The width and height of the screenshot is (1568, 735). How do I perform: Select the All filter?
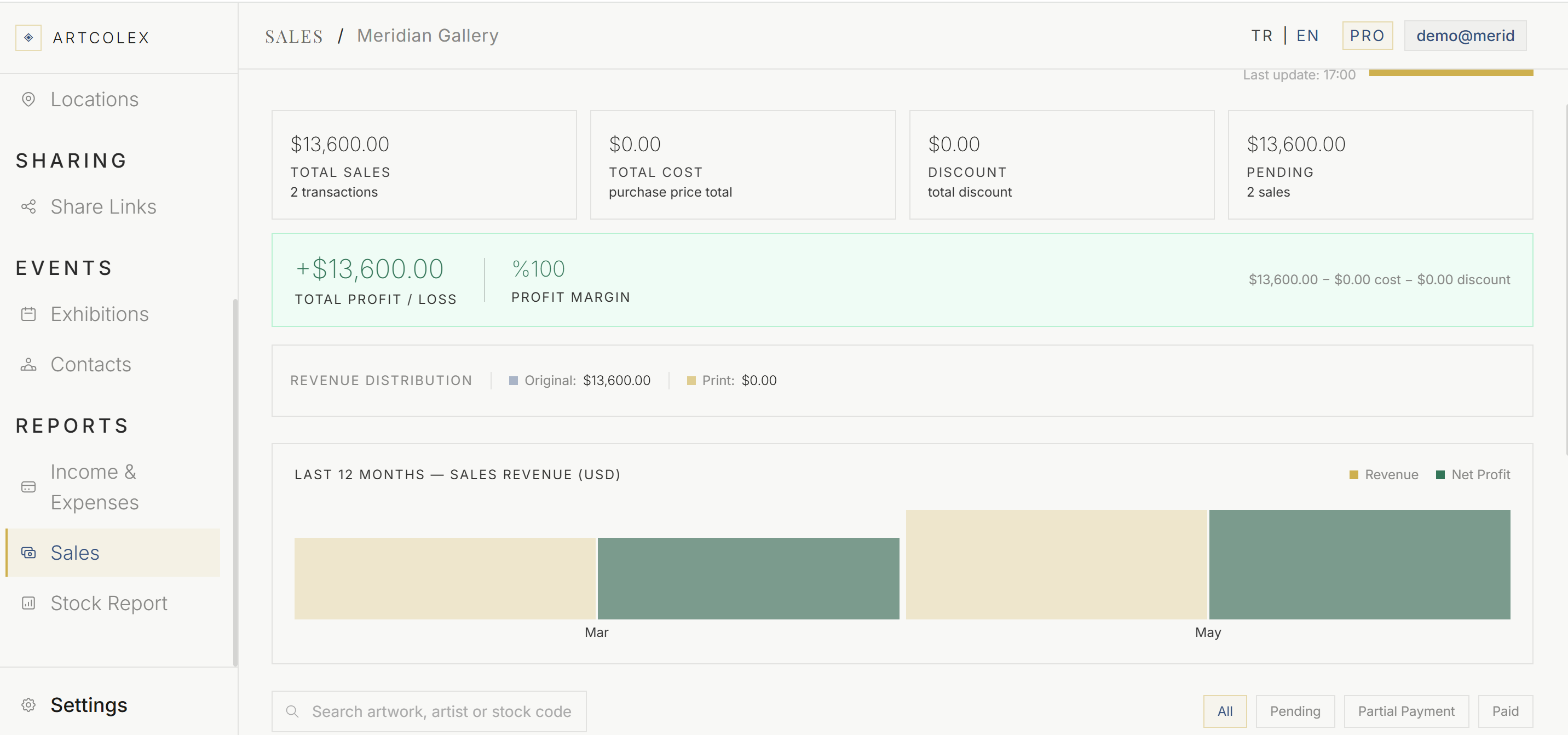[x=1225, y=711]
